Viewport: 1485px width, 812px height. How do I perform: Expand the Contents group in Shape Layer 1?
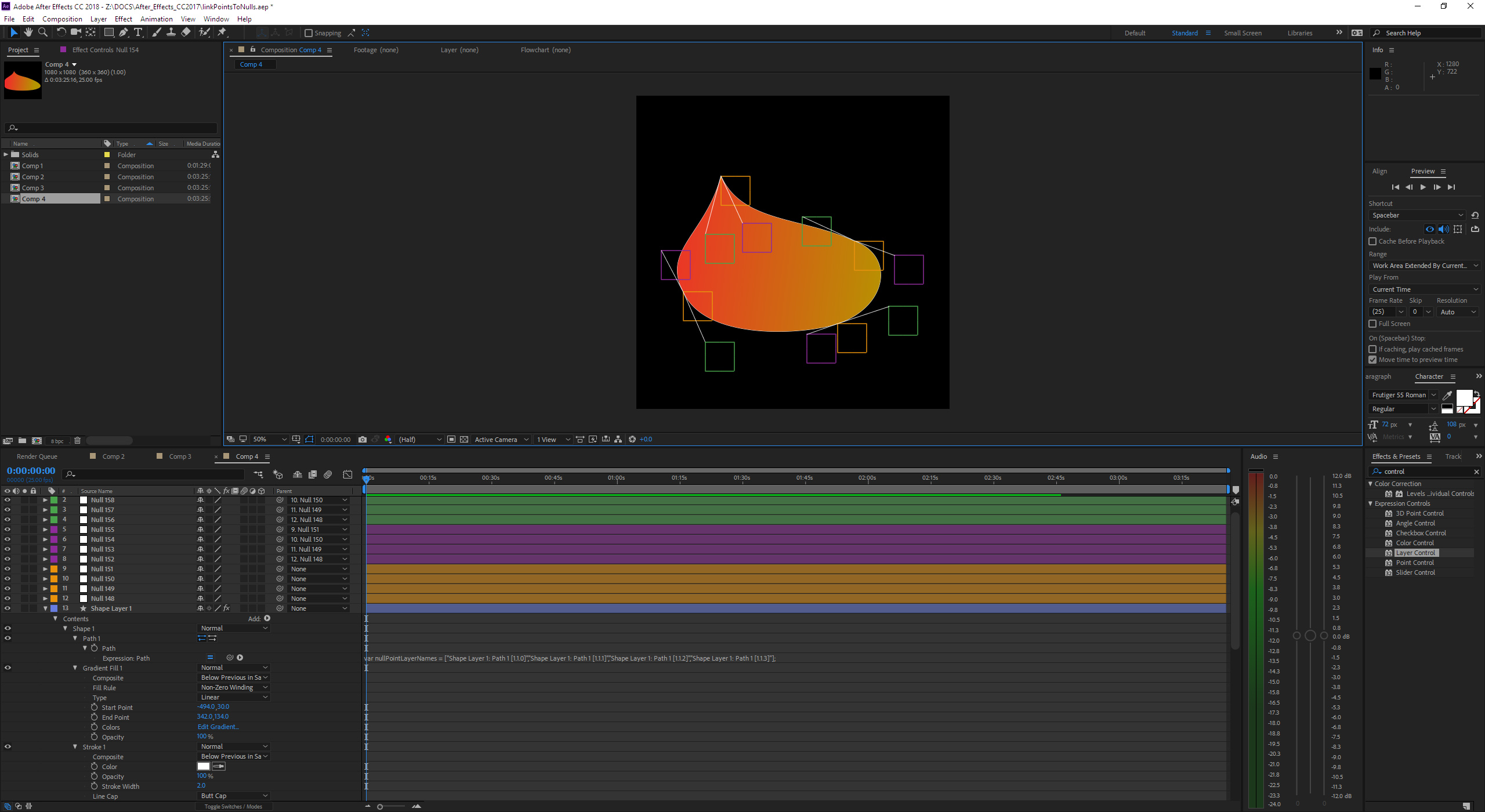(56, 618)
